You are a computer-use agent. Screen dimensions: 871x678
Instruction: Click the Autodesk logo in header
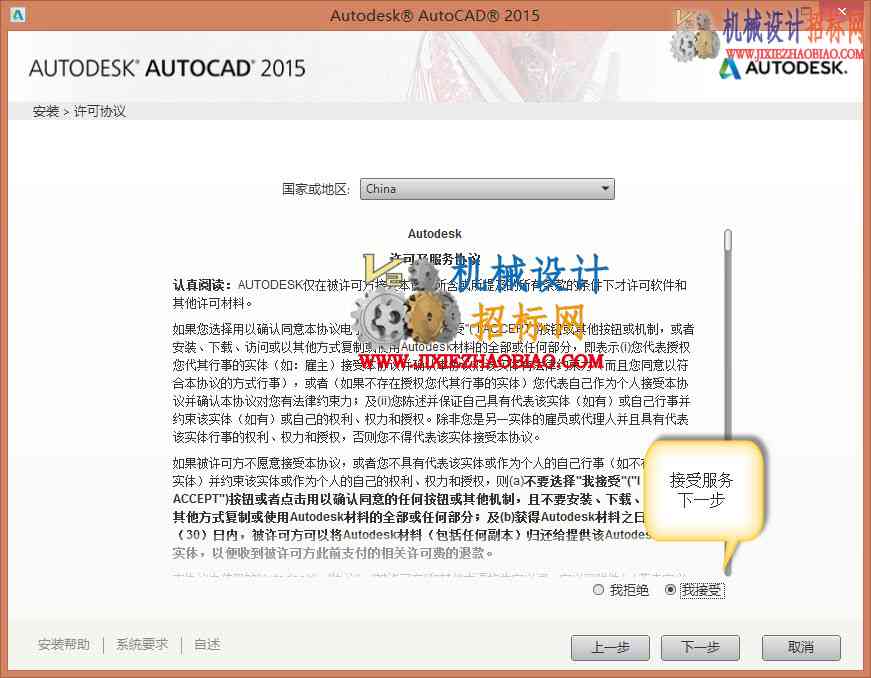[x=783, y=69]
